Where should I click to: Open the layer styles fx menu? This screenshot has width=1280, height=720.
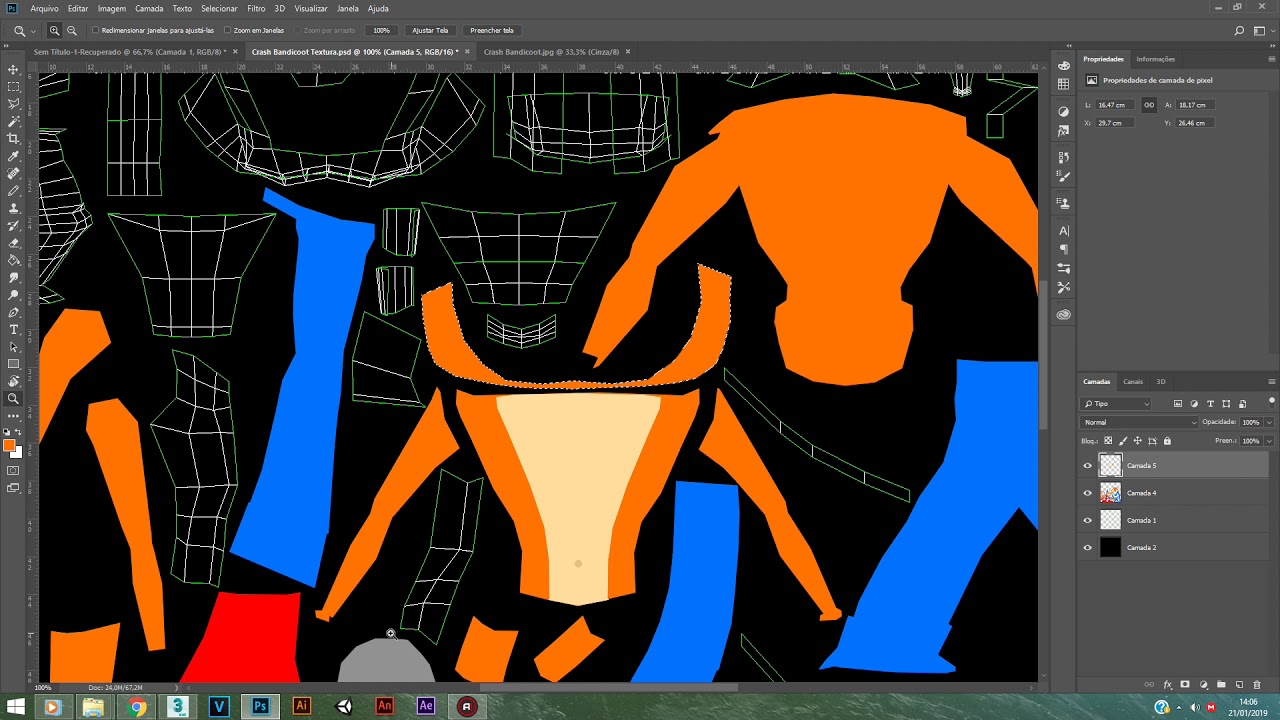pos(1167,685)
